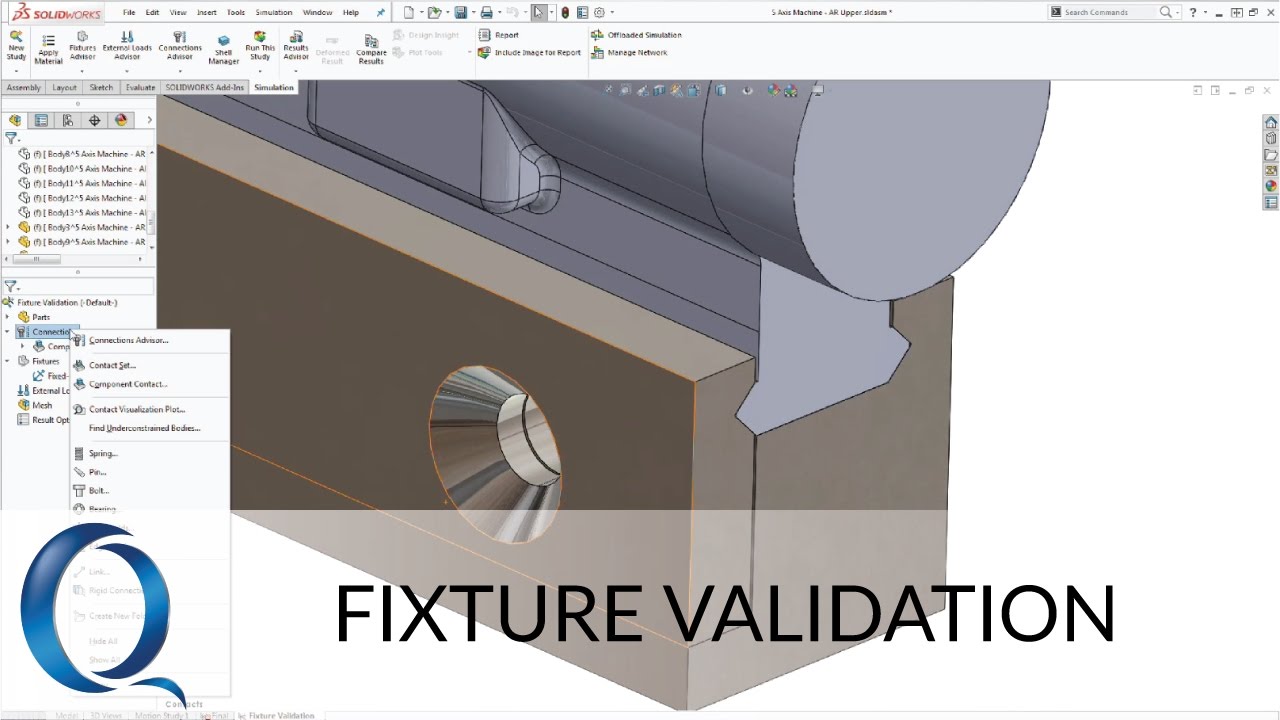Image resolution: width=1280 pixels, height=720 pixels.
Task: Open the ConfigurationManager tab
Action: (68, 120)
